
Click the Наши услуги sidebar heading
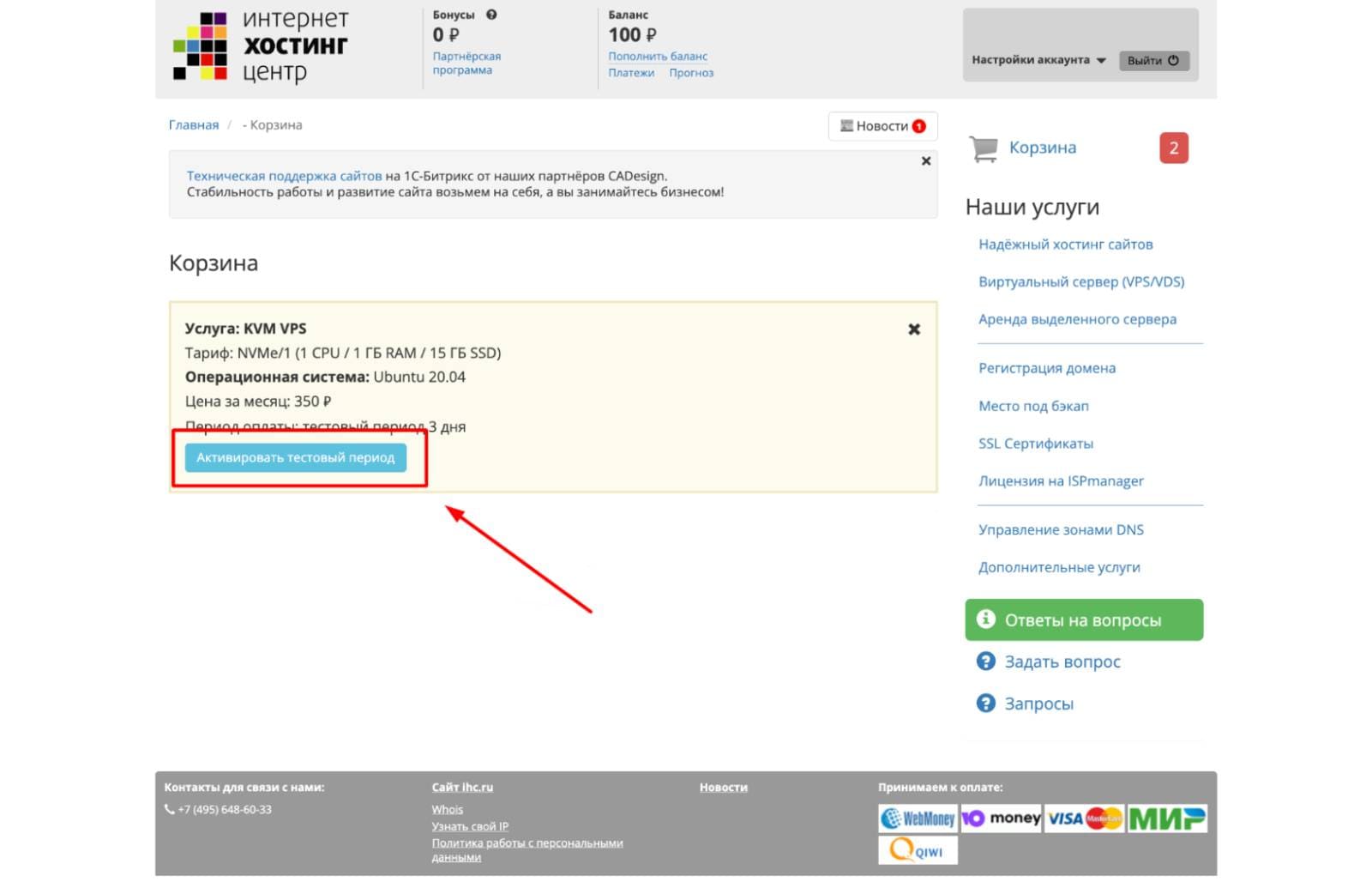(1032, 207)
